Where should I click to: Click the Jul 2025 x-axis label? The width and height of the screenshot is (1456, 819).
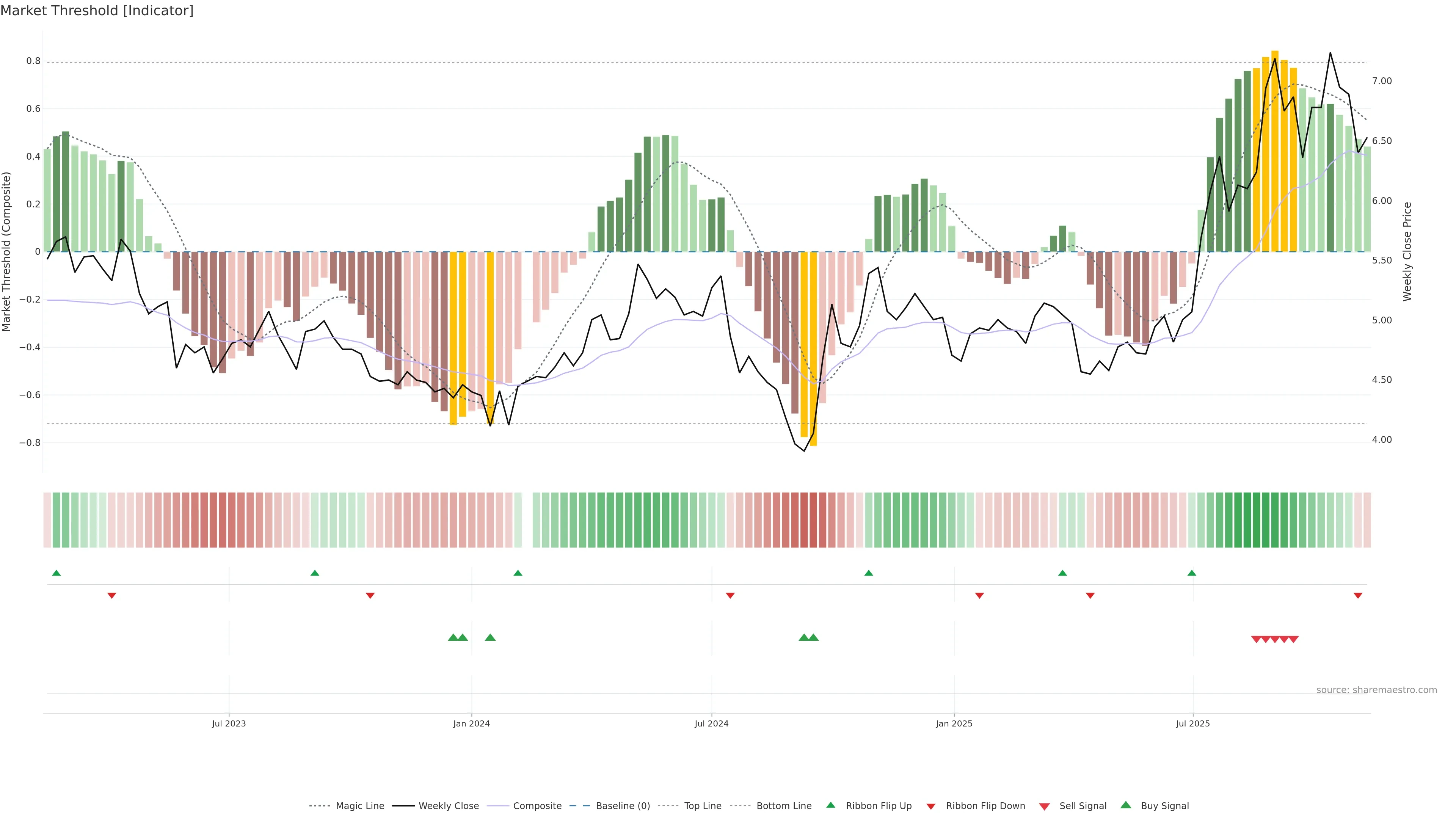[1192, 723]
